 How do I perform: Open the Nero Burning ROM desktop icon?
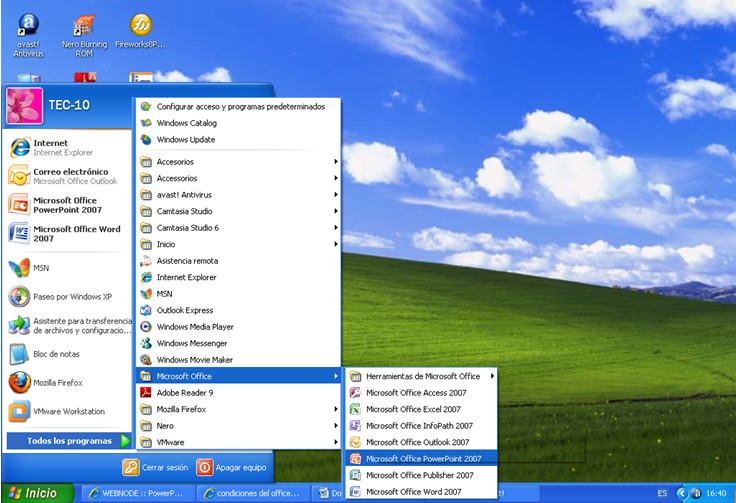(x=84, y=36)
